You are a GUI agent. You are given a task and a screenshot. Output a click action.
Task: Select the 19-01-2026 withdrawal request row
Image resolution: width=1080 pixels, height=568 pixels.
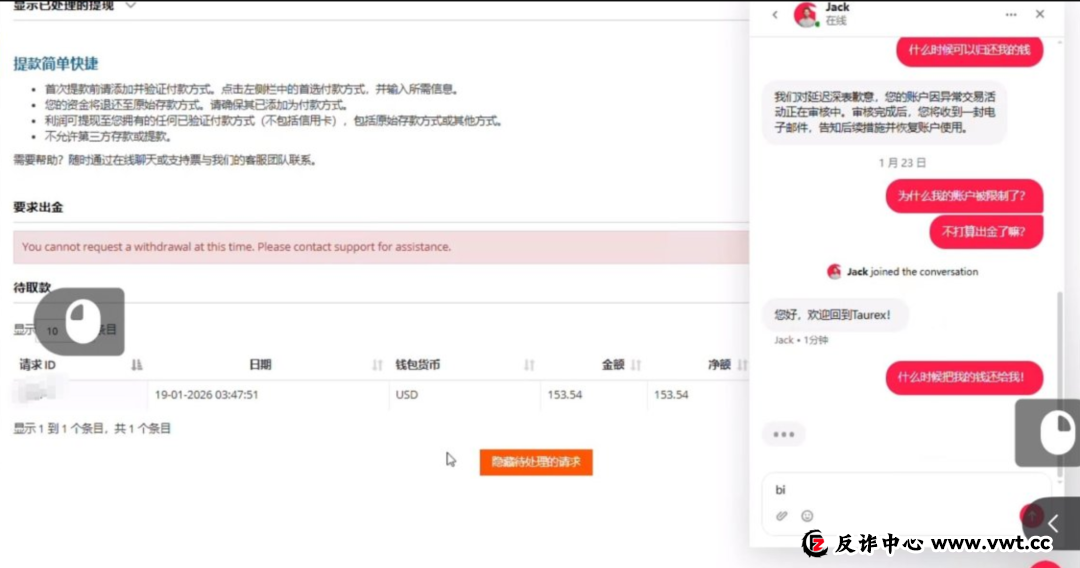(x=300, y=395)
